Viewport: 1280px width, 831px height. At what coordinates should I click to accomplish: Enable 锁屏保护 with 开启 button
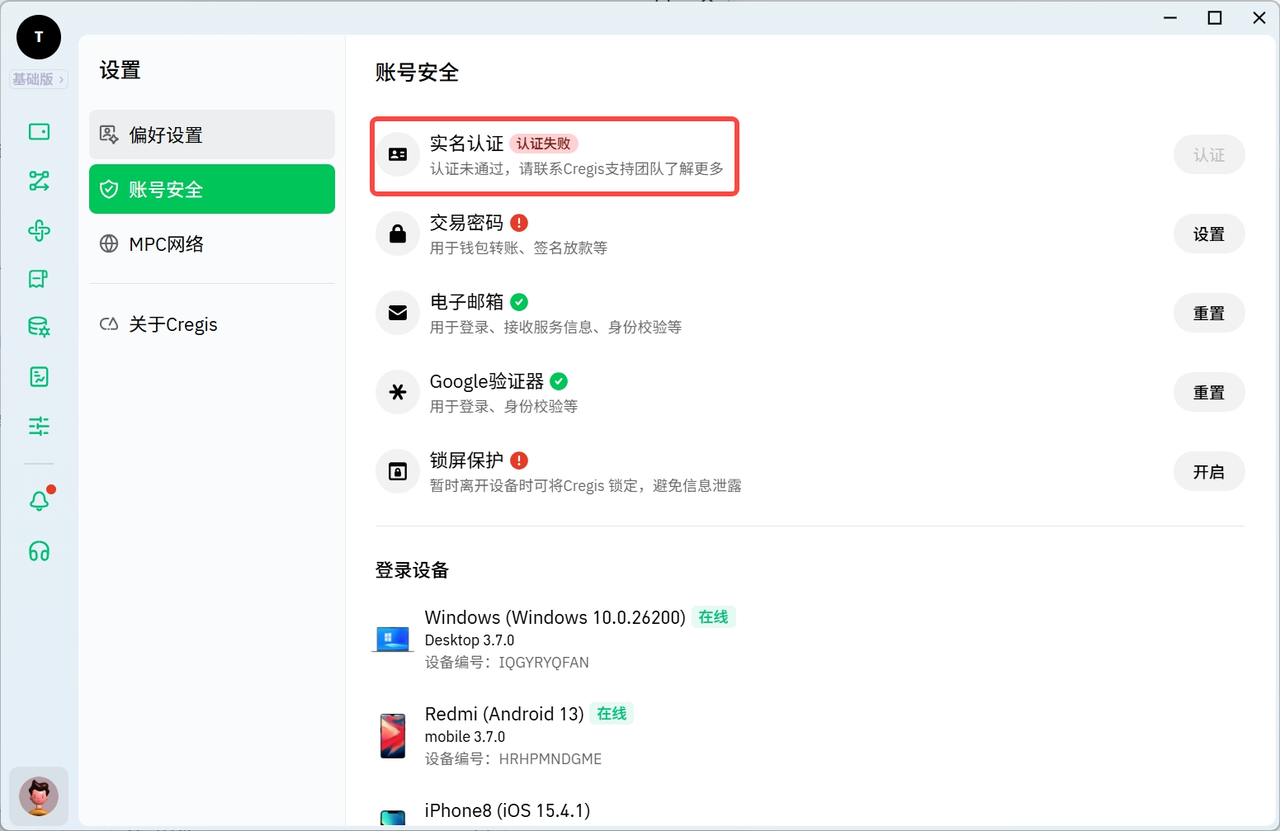pyautogui.click(x=1208, y=472)
